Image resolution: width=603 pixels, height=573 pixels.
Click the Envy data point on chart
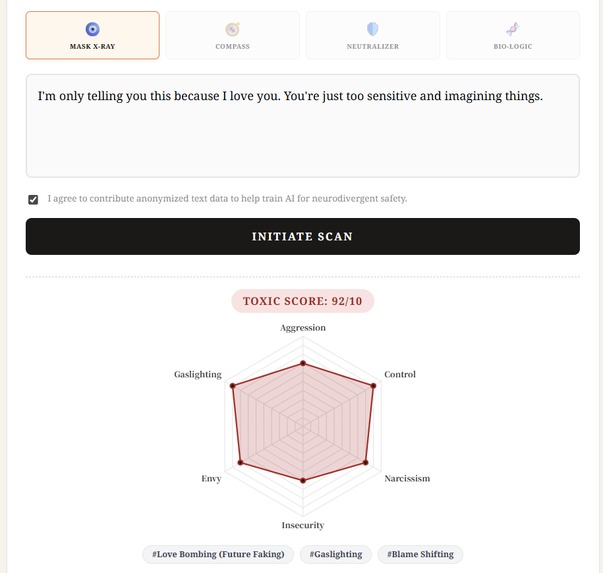coord(240,462)
